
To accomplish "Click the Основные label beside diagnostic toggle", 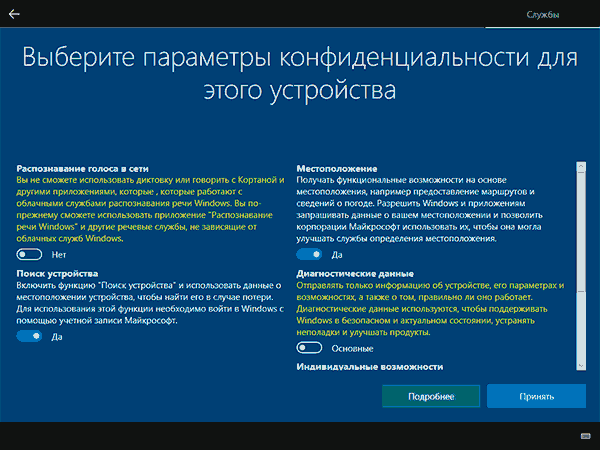I will pyautogui.click(x=352, y=348).
